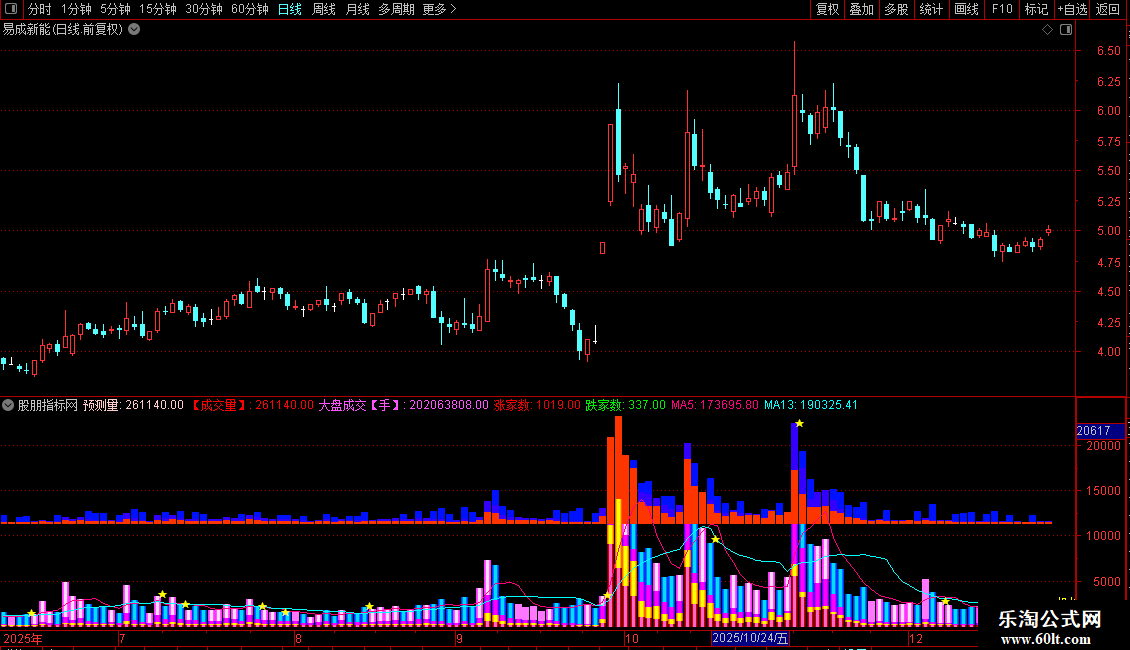Click the 6.00 price axis label
This screenshot has width=1130, height=650.
click(1108, 111)
